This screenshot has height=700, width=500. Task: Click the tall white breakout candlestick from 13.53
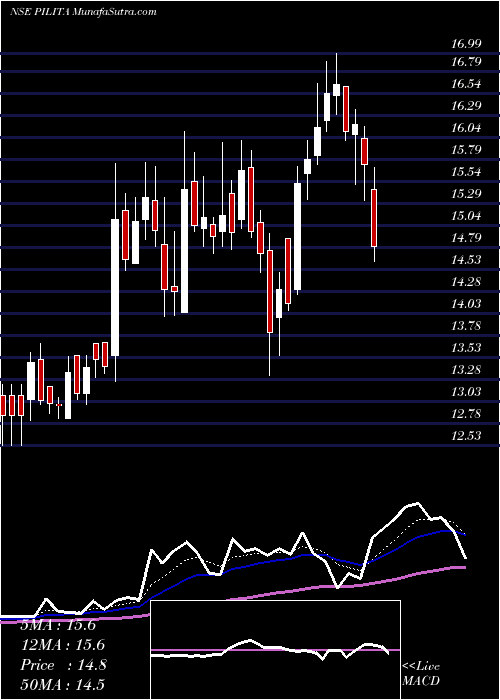tap(115, 287)
